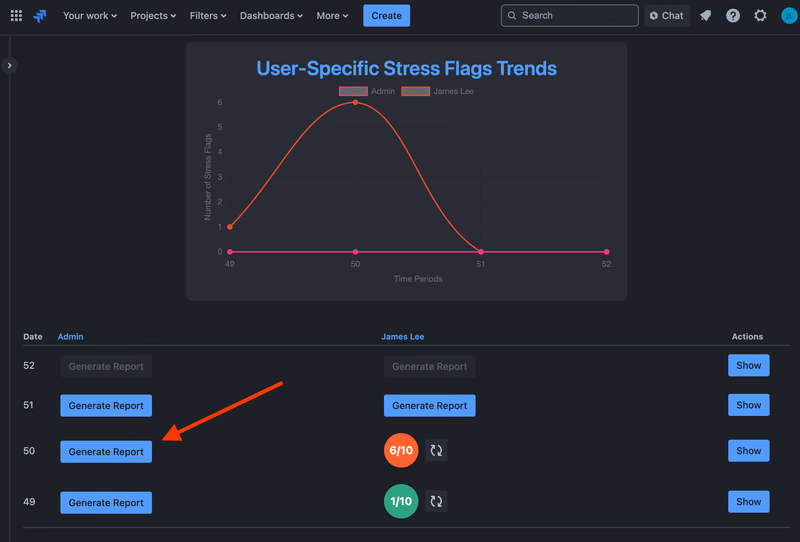Click Show for period 50
800x542 pixels.
748,451
